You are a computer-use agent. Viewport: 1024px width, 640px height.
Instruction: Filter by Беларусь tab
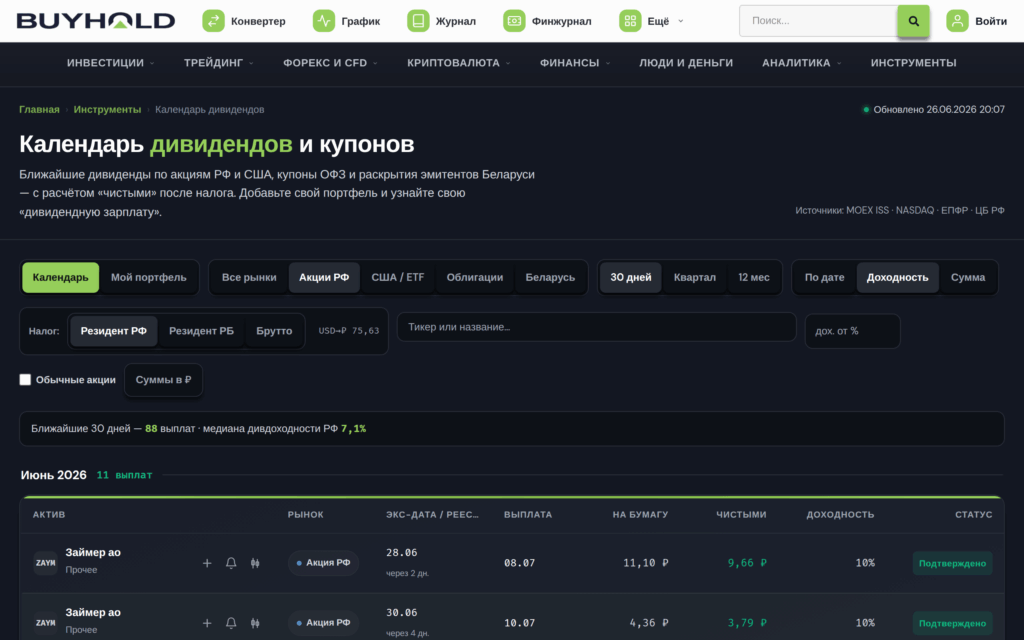click(550, 278)
